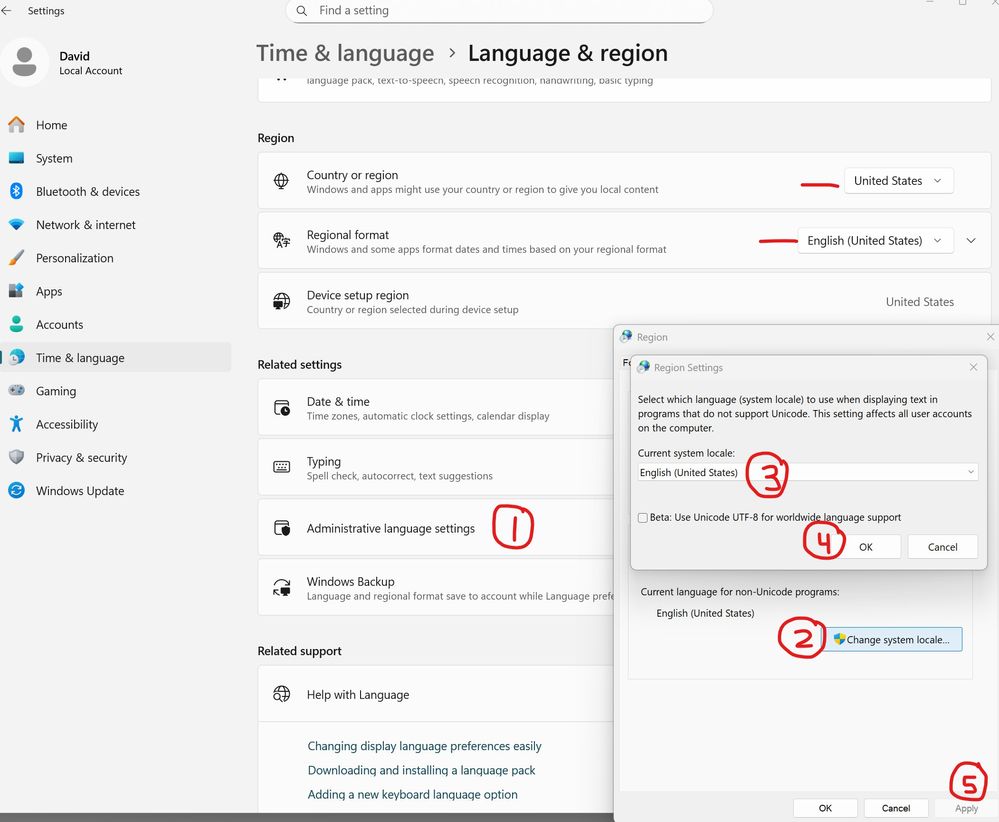Click Cancel in Region Settings dialog

pos(942,547)
